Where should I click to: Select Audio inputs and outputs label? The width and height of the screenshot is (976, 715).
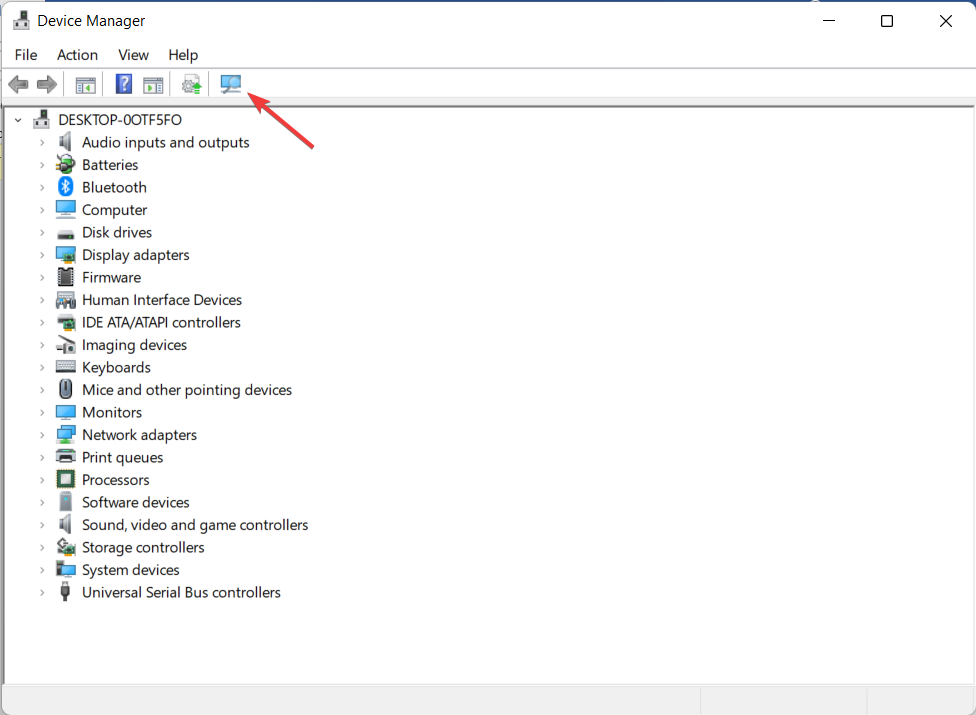click(x=166, y=143)
